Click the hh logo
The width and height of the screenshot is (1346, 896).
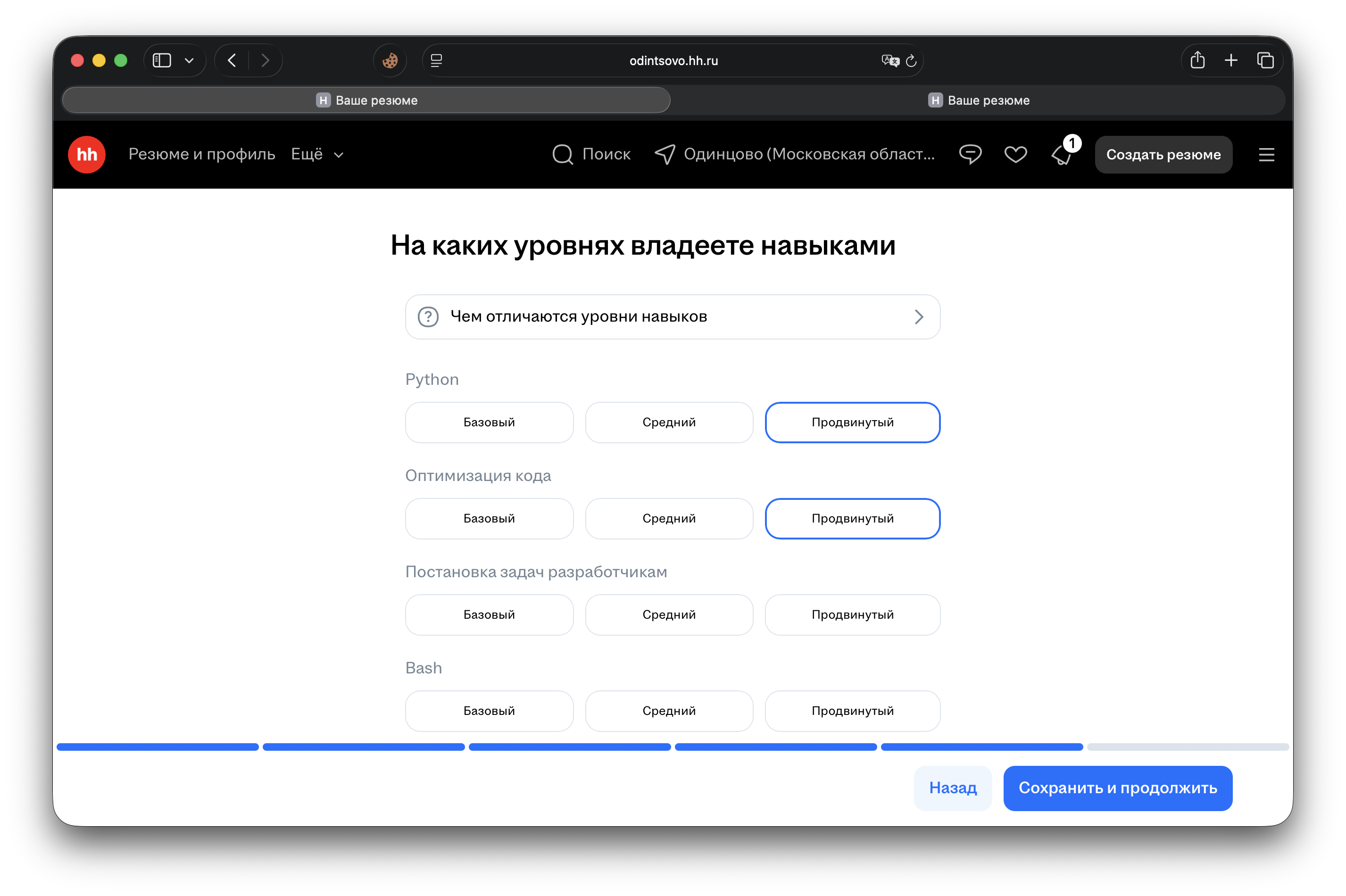(86, 154)
